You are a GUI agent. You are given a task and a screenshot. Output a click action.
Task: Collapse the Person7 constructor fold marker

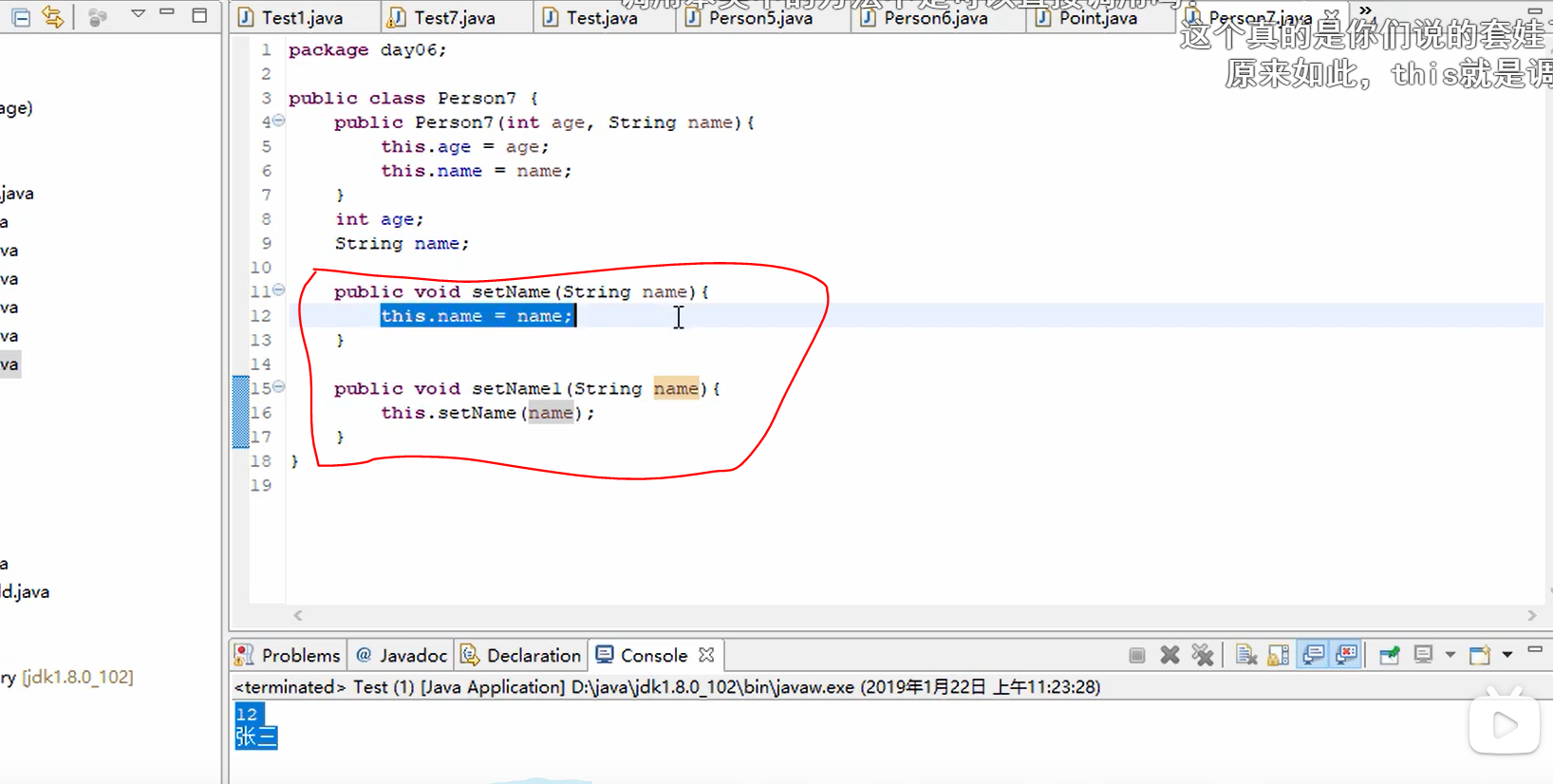click(278, 121)
